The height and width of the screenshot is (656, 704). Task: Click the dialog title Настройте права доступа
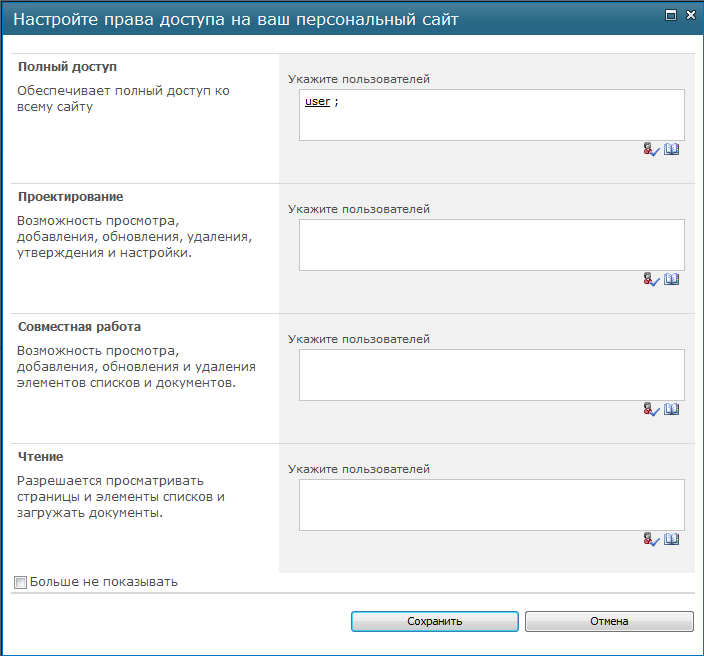pyautogui.click(x=236, y=20)
